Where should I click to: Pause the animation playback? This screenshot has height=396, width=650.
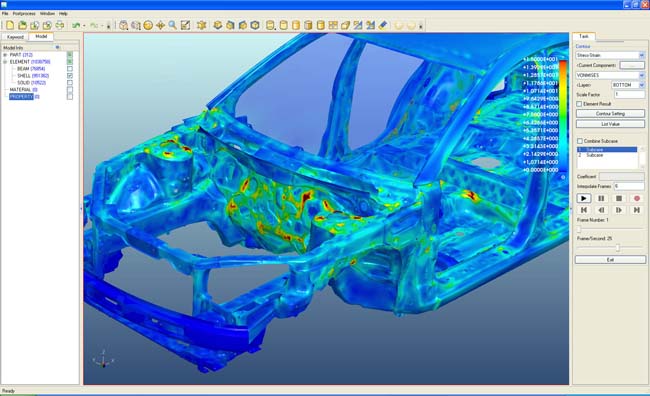(x=601, y=199)
